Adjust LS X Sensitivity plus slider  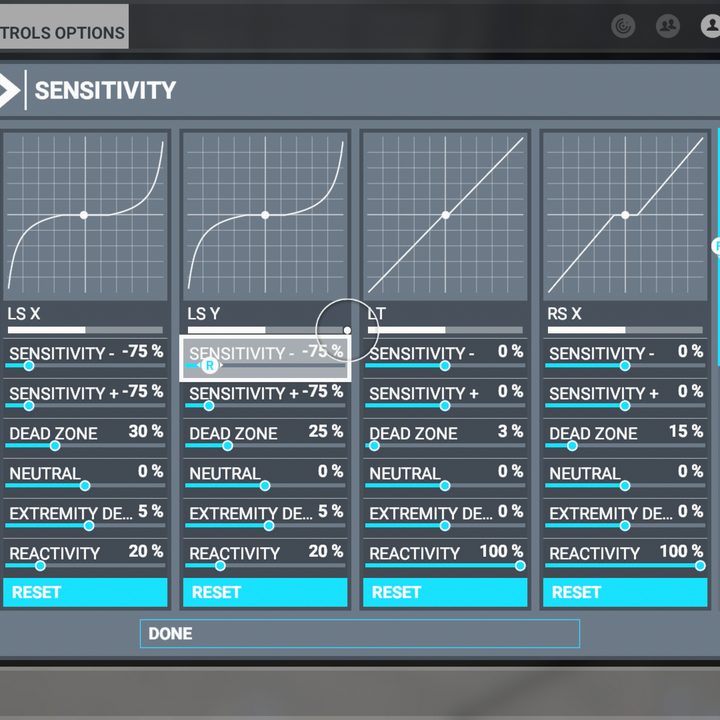85,405
